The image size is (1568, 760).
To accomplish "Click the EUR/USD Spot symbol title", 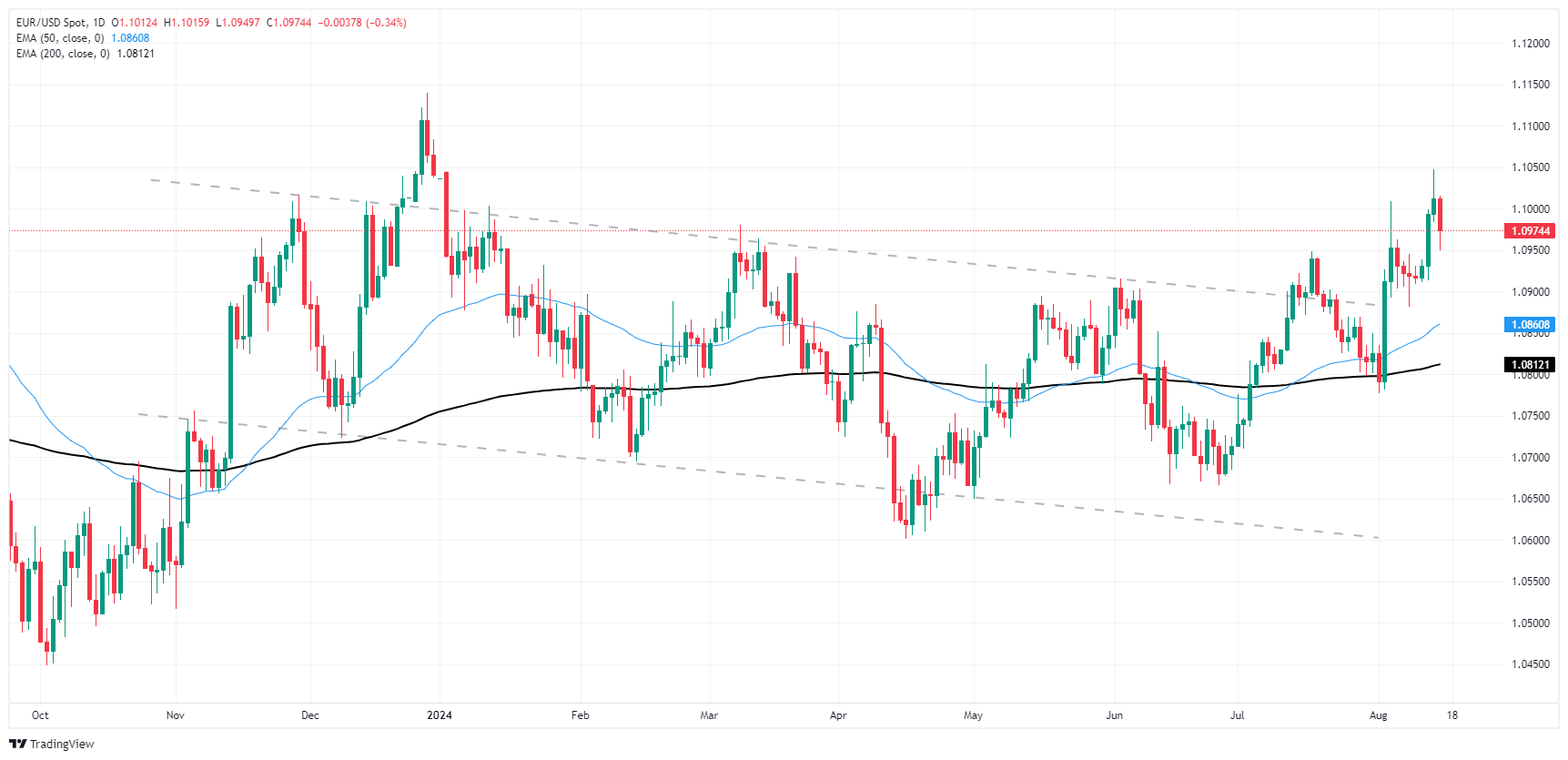I will [51, 23].
